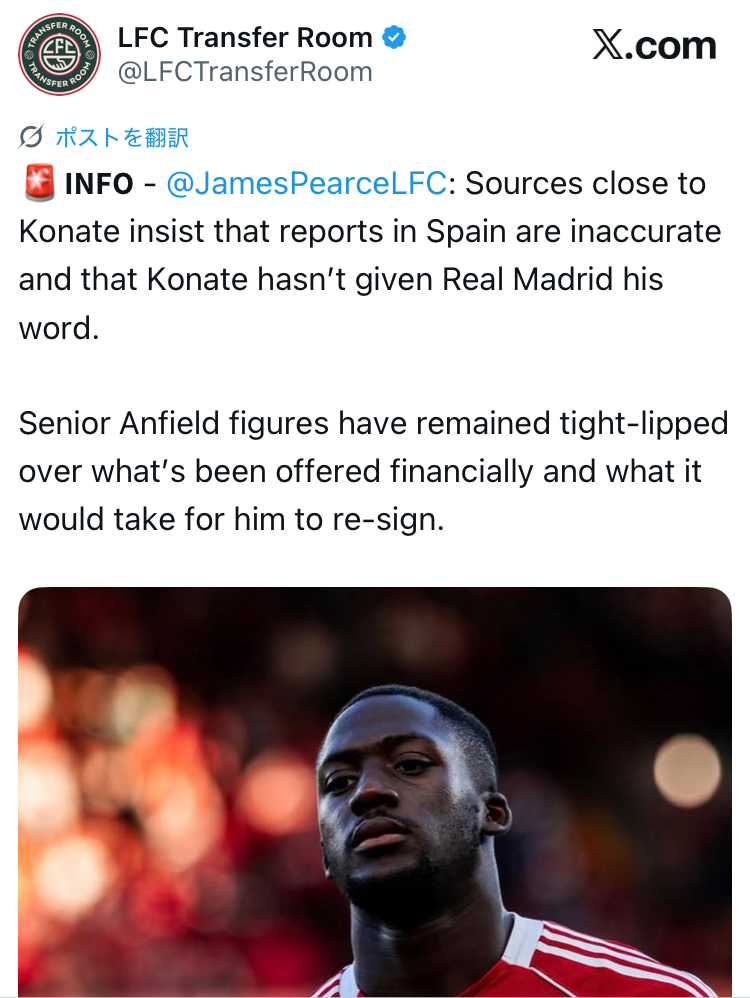Open the LFC Transfer Room profile avatar
The image size is (750, 998).
(59, 55)
